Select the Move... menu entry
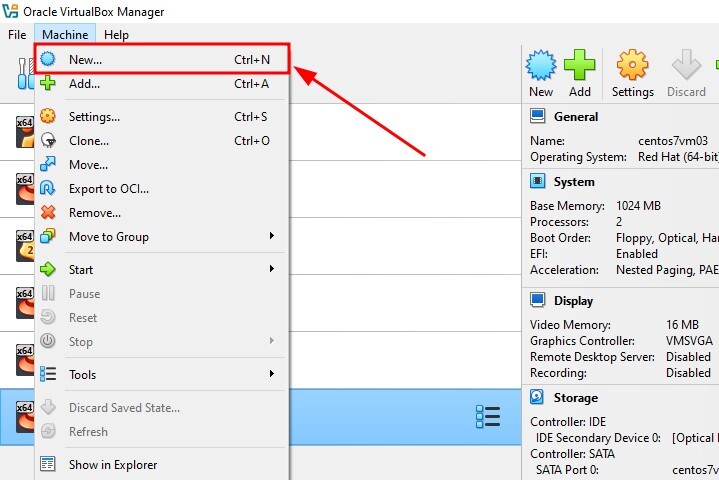This screenshot has height=480, width=719. pos(88,165)
